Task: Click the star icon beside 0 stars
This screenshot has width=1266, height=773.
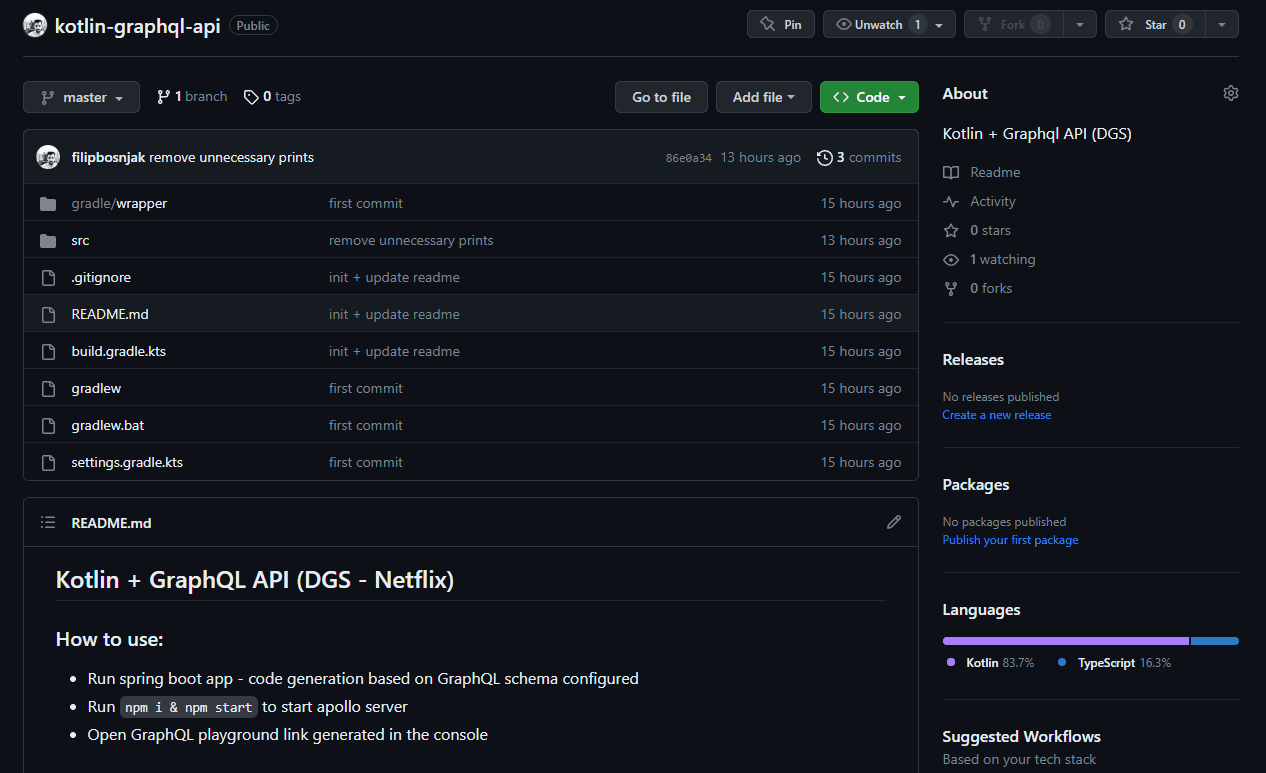Action: [951, 230]
